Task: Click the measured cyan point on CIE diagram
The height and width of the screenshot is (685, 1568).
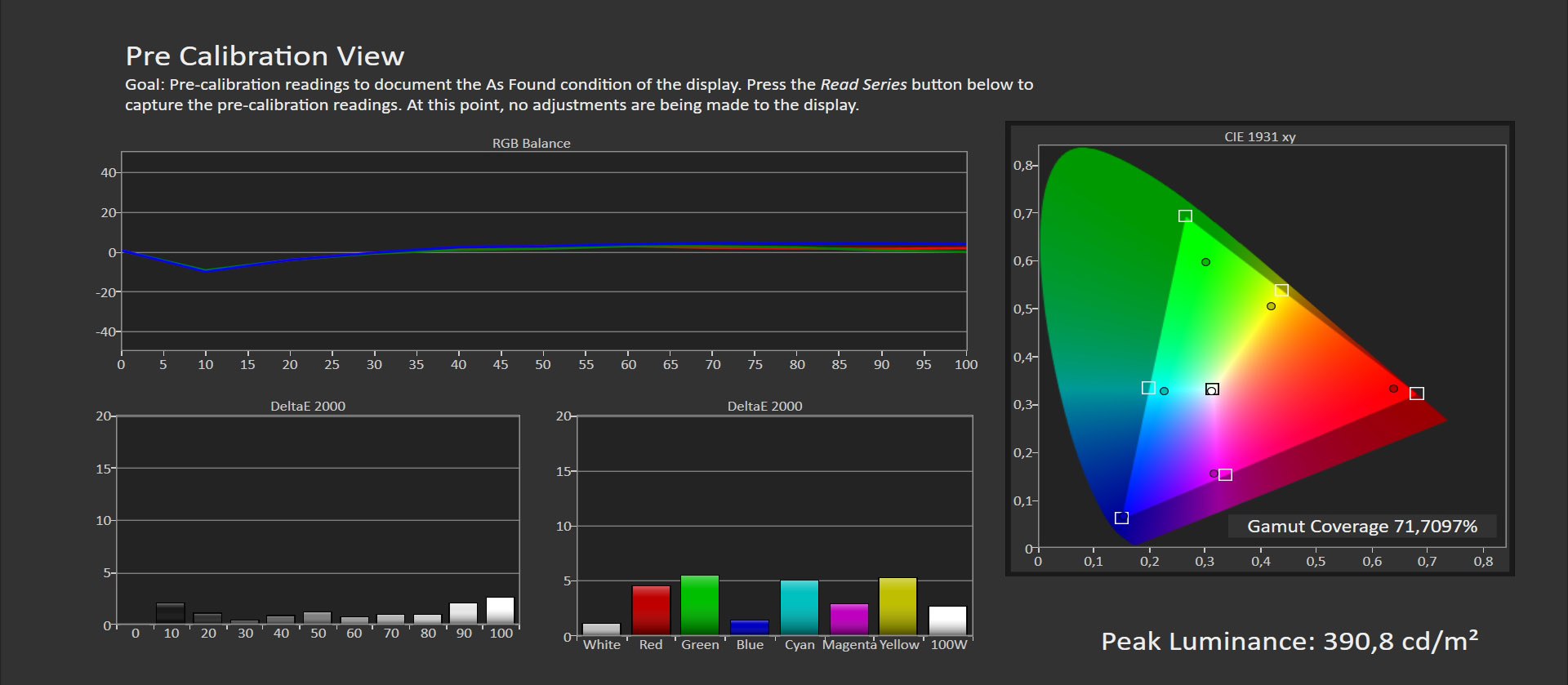Action: [1164, 391]
